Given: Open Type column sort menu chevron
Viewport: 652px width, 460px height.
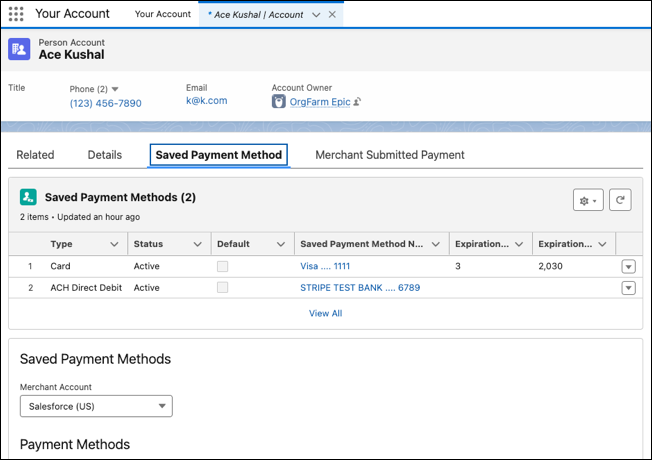Looking at the screenshot, I should click(114, 244).
